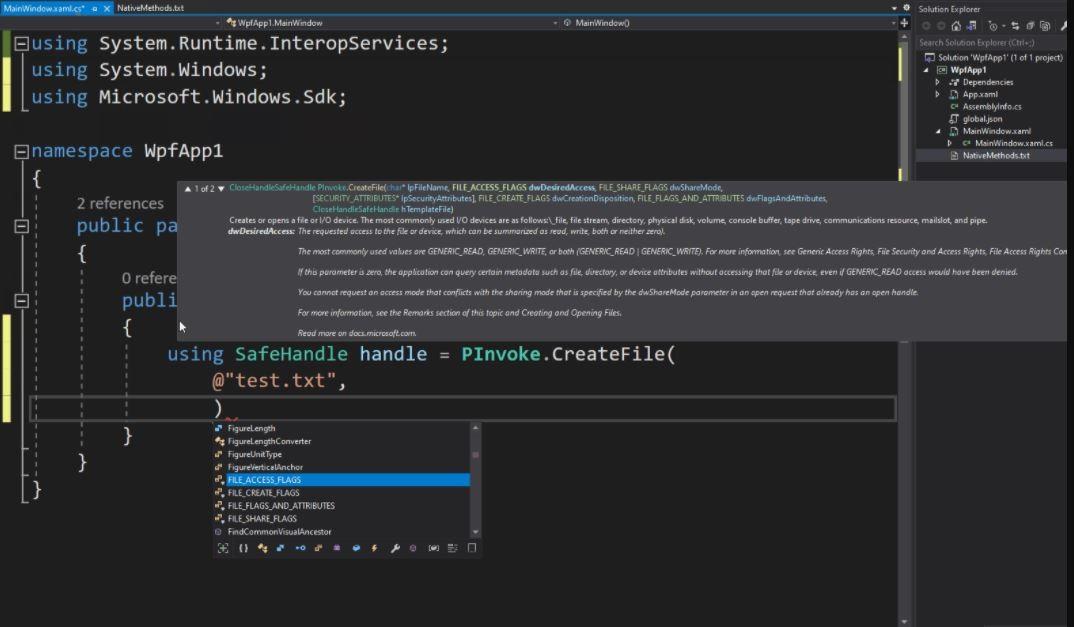Screen dimensions: 1074x627
Task: Expand the Dependencies node
Action: (x=937, y=82)
